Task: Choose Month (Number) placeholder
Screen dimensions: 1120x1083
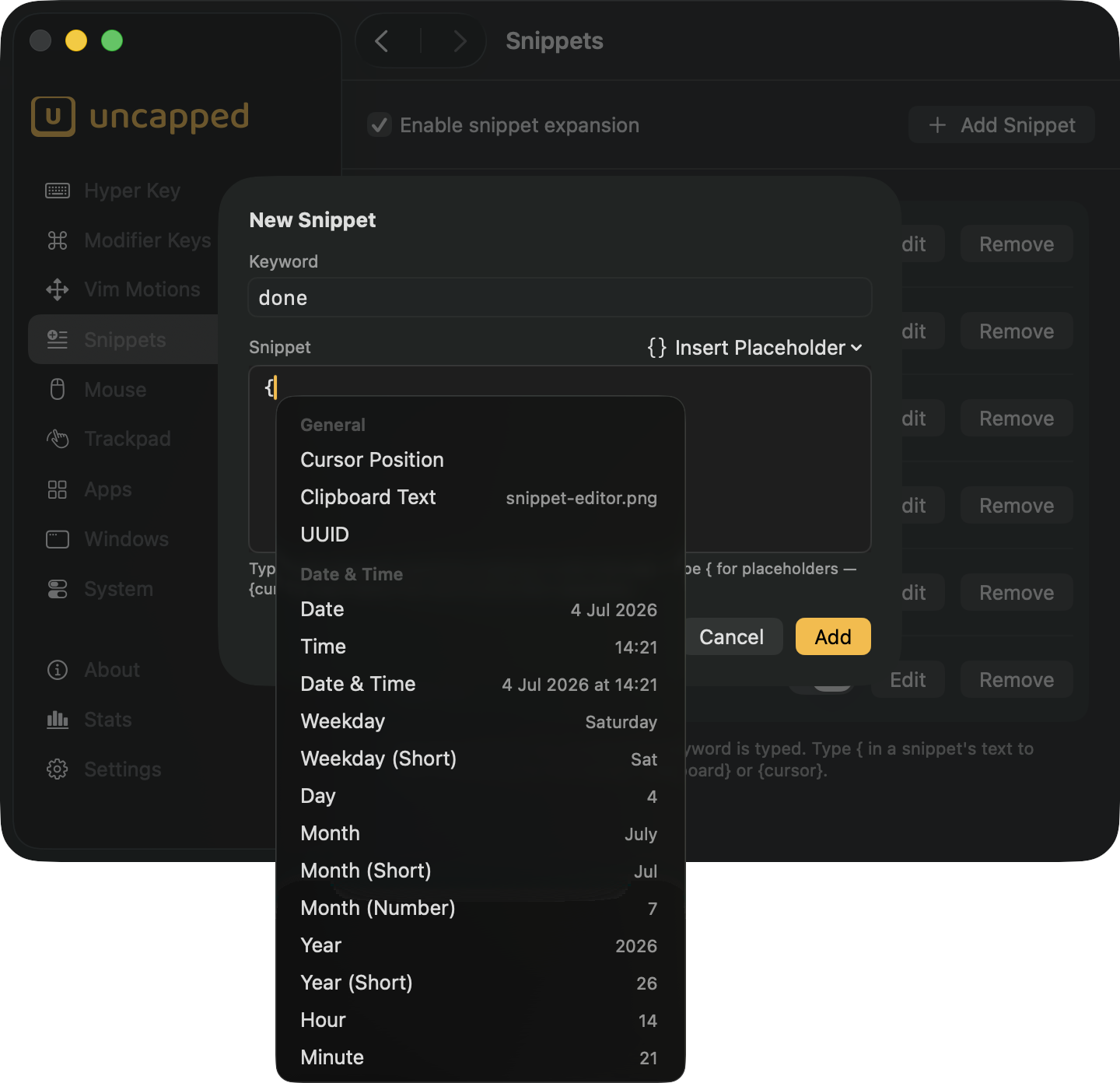Action: pyautogui.click(x=480, y=908)
